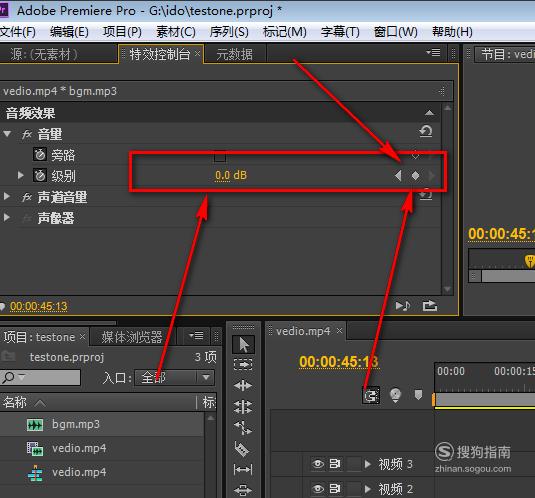Screen dimensions: 535x498
Task: Close the 特效控制台 tab
Action: pyautogui.click(x=198, y=54)
